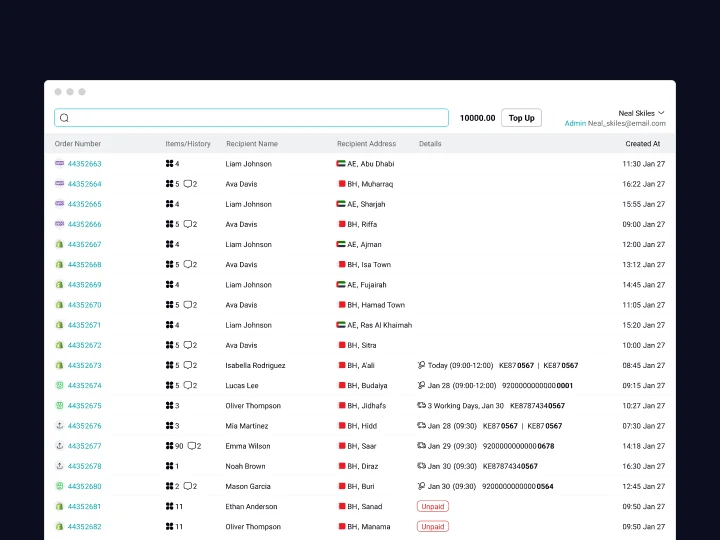The width and height of the screenshot is (720, 540).
Task: Click the items icon for order 44352678
Action: [169, 466]
